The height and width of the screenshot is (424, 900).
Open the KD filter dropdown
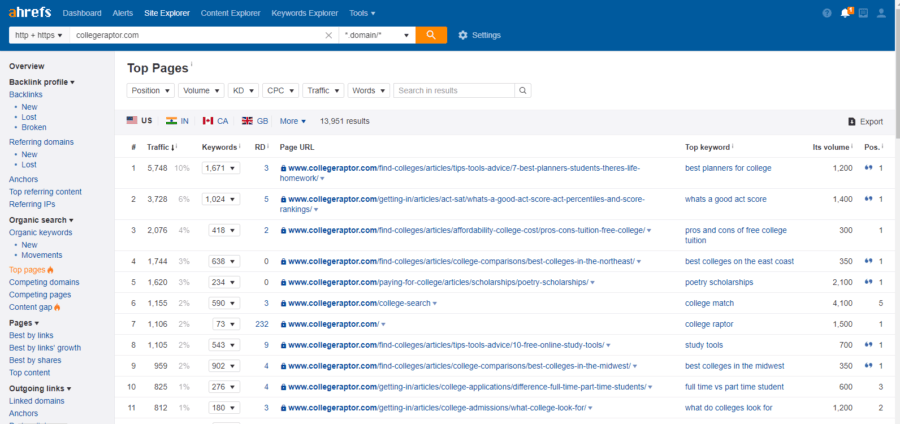243,91
